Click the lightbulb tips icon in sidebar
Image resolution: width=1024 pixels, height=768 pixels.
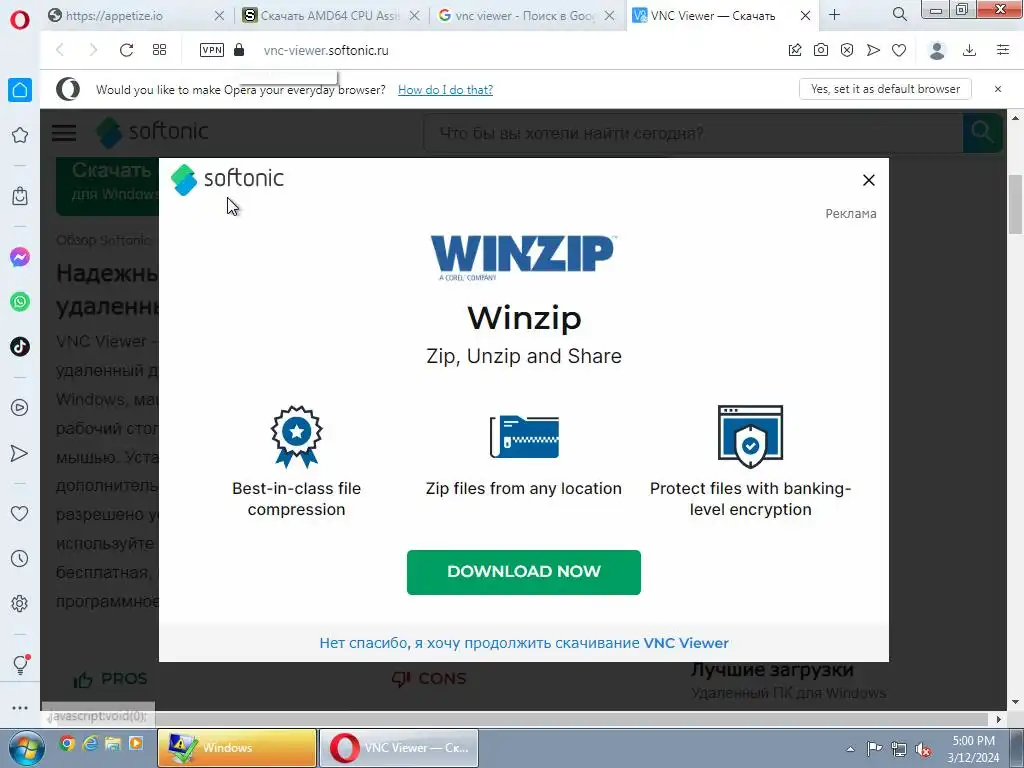pos(20,664)
